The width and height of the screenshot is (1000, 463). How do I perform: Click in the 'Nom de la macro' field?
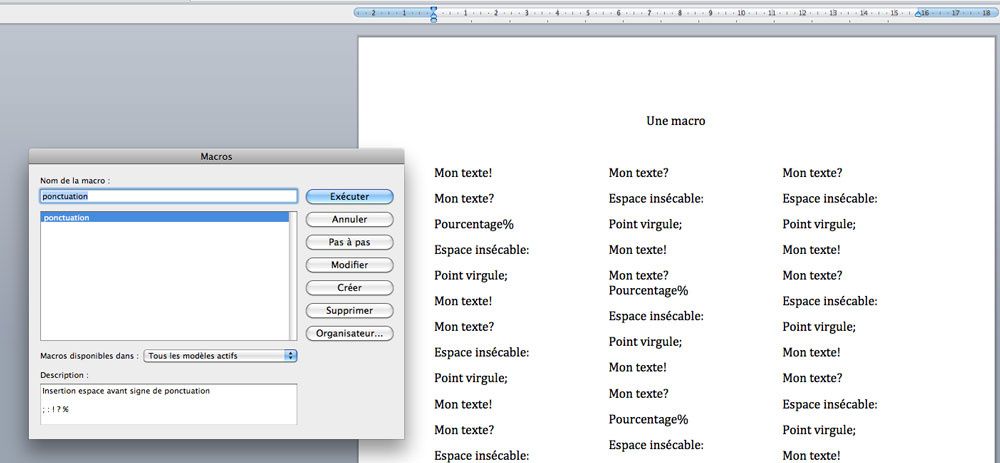168,197
